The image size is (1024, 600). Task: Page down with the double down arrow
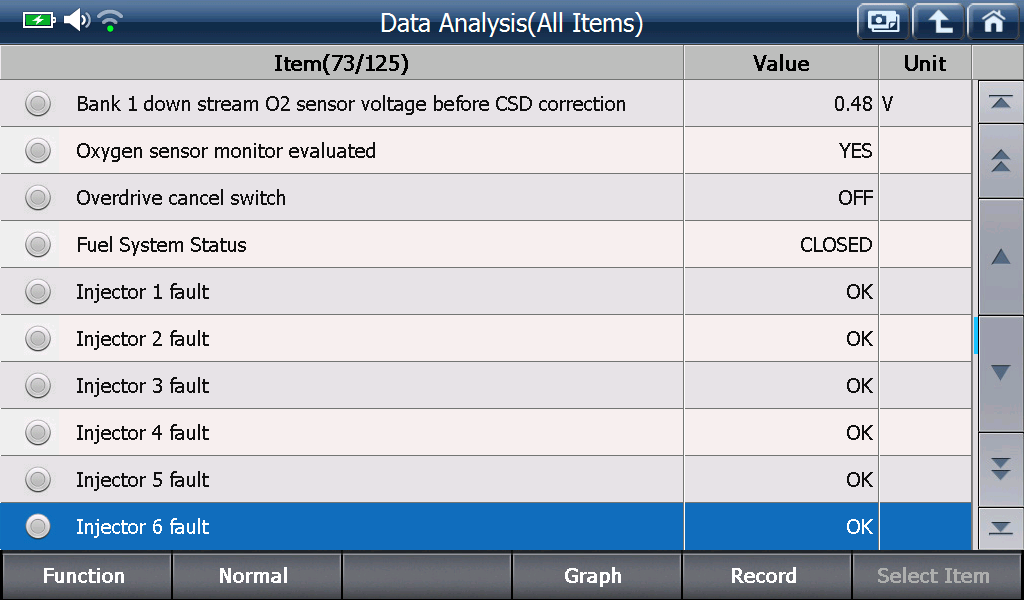[1000, 469]
